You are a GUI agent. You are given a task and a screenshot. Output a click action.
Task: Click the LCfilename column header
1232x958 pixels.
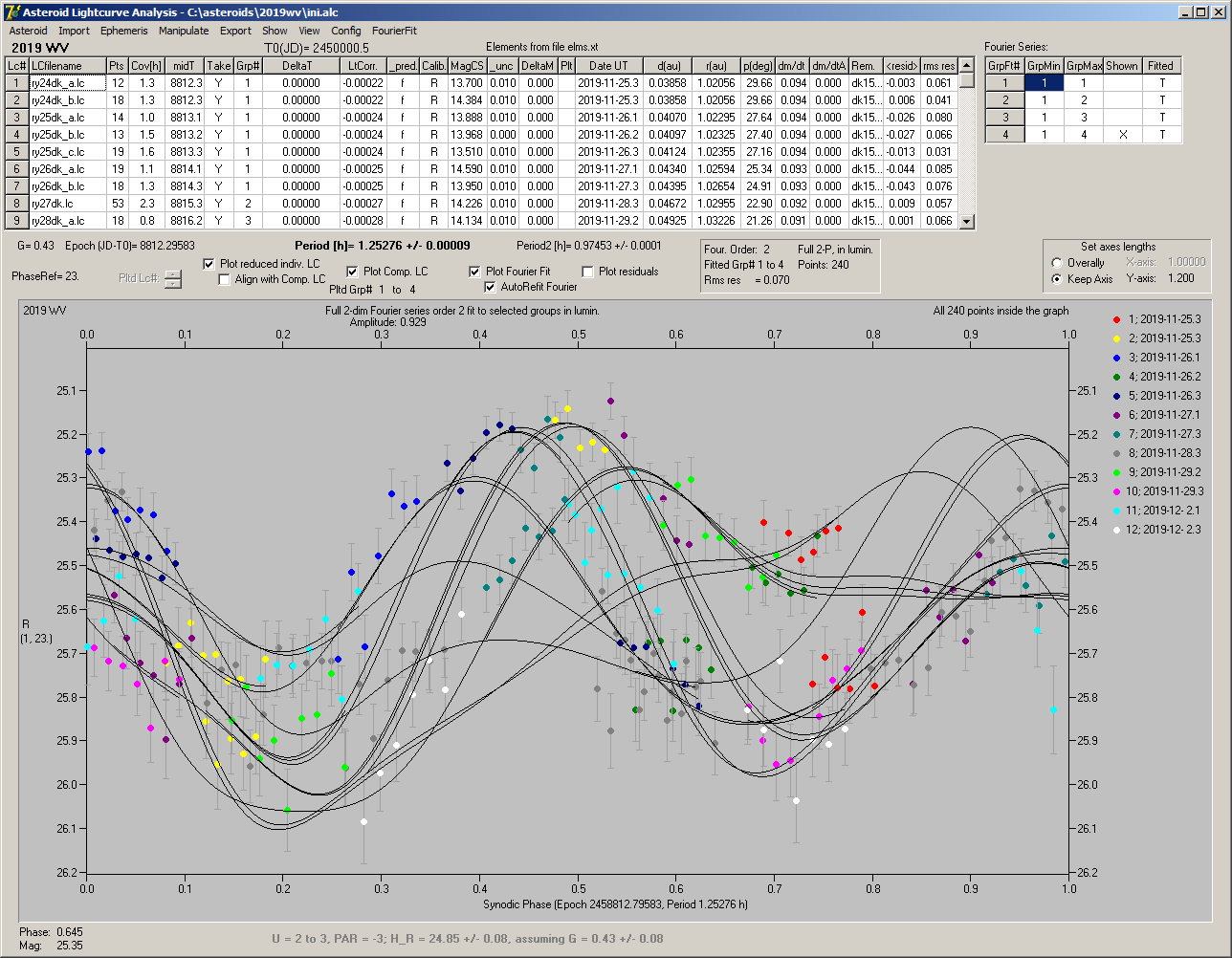pos(67,66)
